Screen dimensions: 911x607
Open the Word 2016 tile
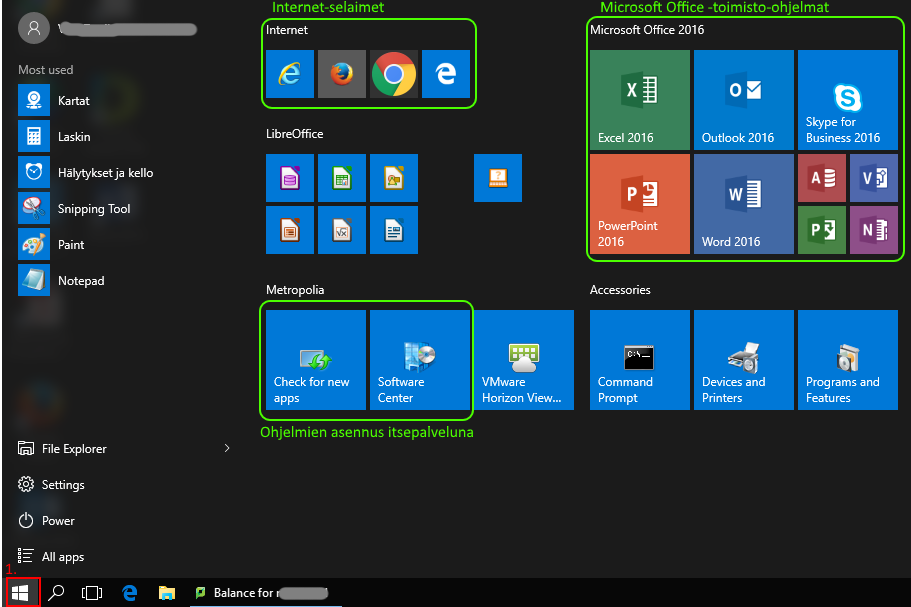(744, 204)
